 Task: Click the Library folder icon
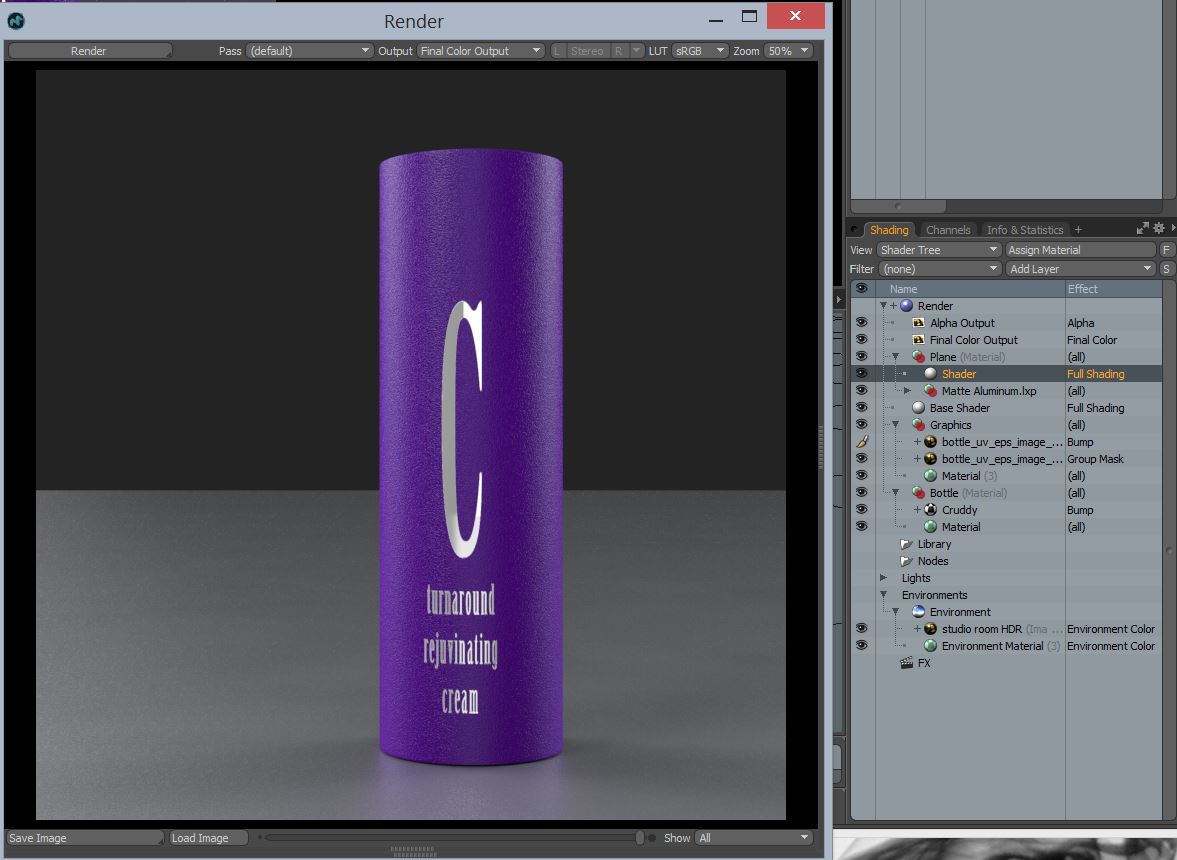[906, 544]
